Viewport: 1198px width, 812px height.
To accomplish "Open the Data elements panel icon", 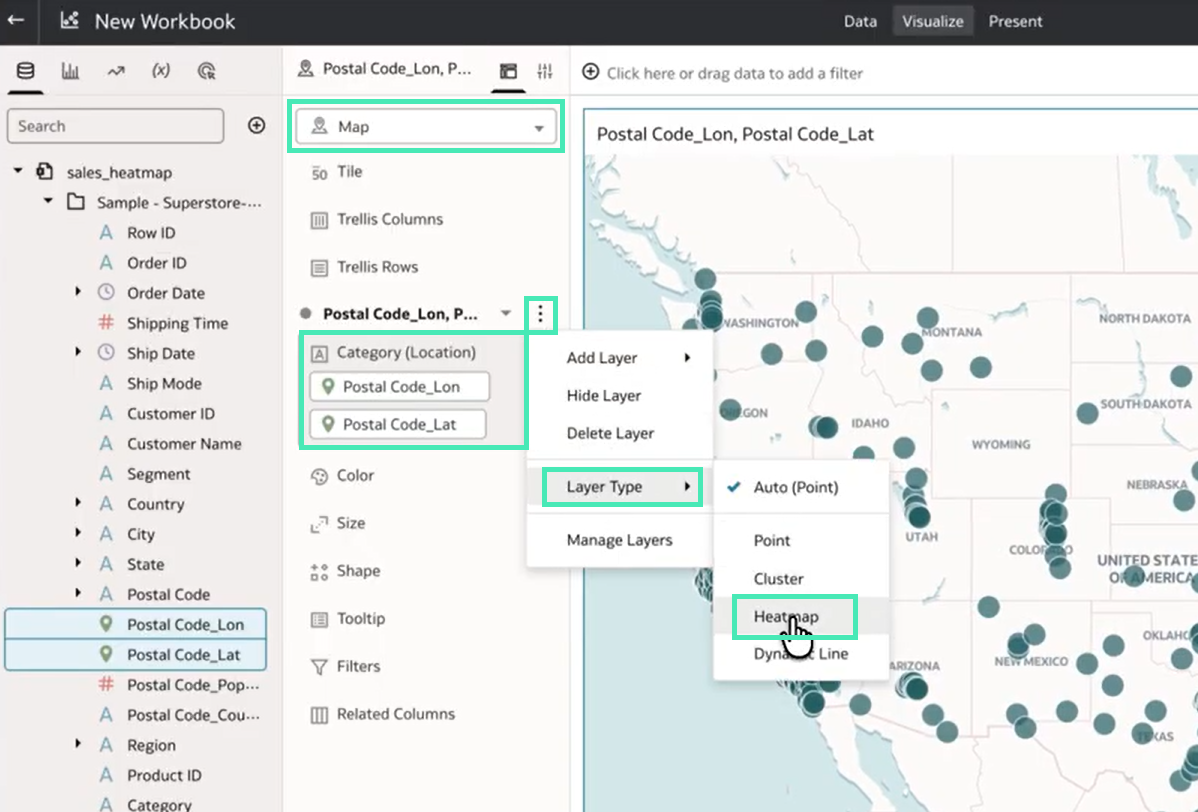I will tap(25, 71).
